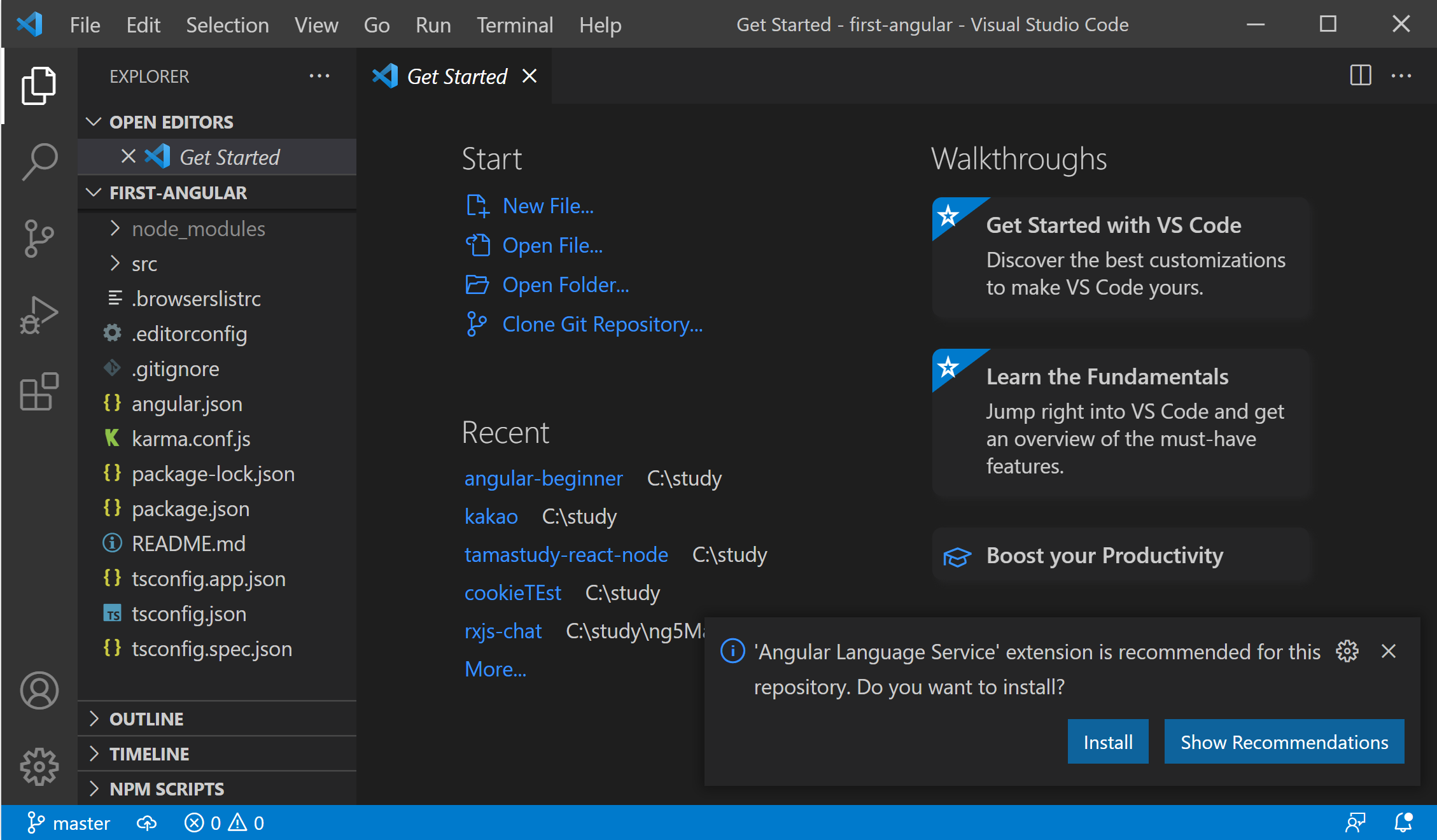Open Manage gear in activity bar
The height and width of the screenshot is (840, 1437).
(x=39, y=766)
